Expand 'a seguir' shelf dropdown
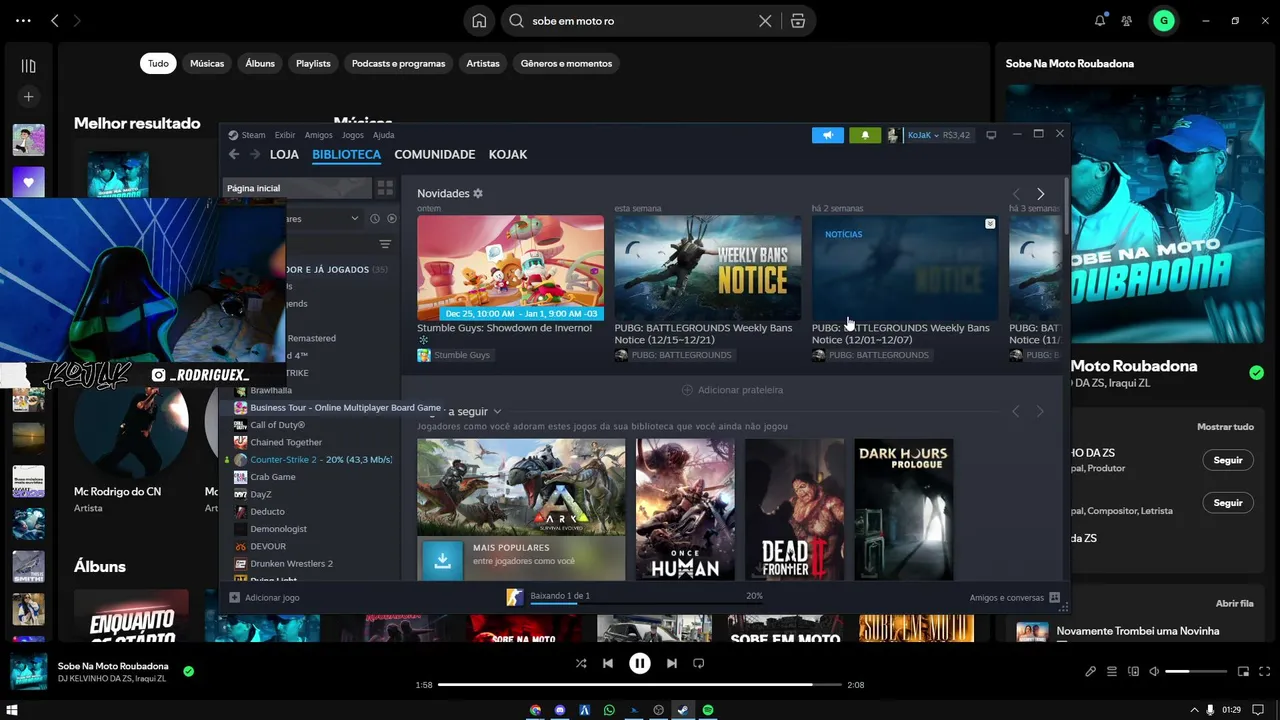1280x720 pixels. click(497, 411)
